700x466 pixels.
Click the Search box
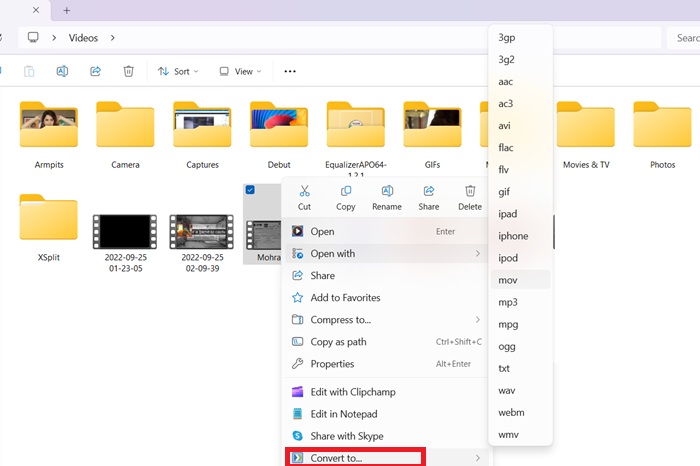pos(683,37)
